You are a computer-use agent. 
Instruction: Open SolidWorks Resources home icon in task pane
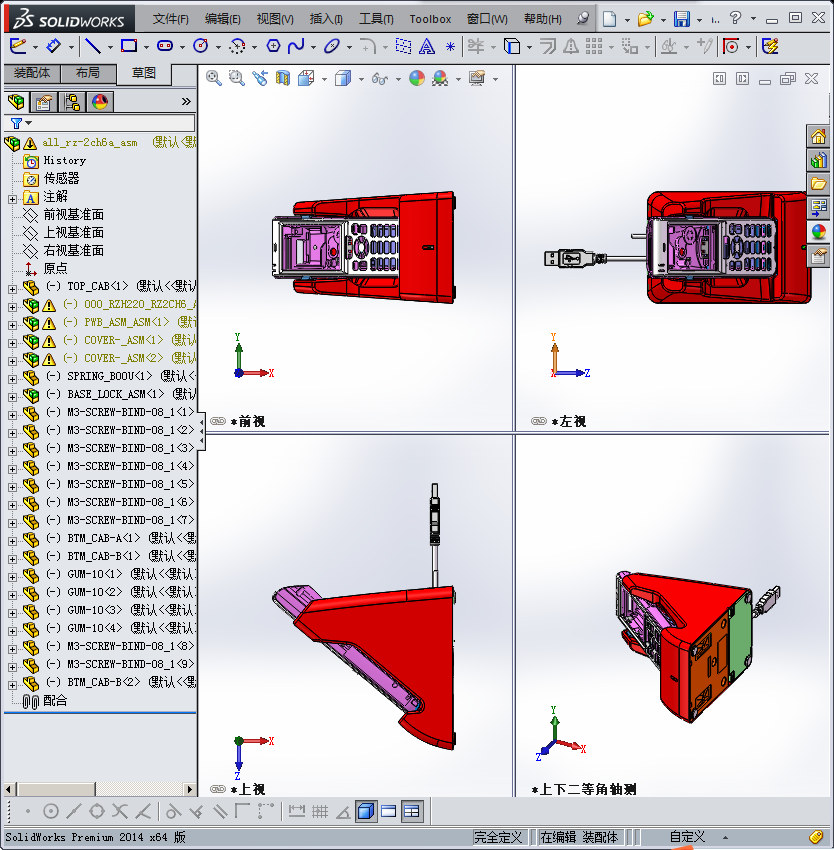(818, 136)
